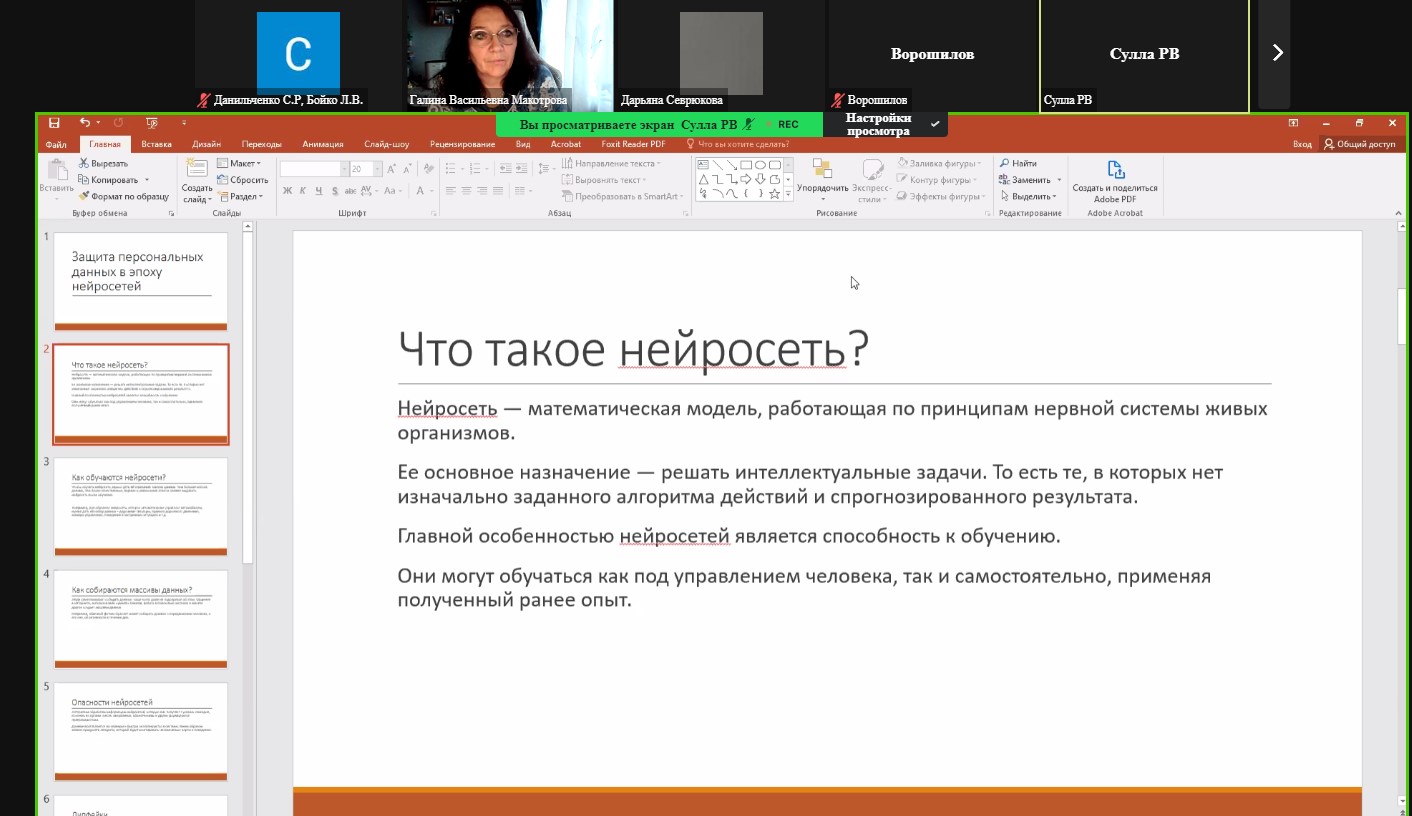Click Общий доступ share button
Screen dimensions: 1412x816
pyautogui.click(x=1359, y=144)
